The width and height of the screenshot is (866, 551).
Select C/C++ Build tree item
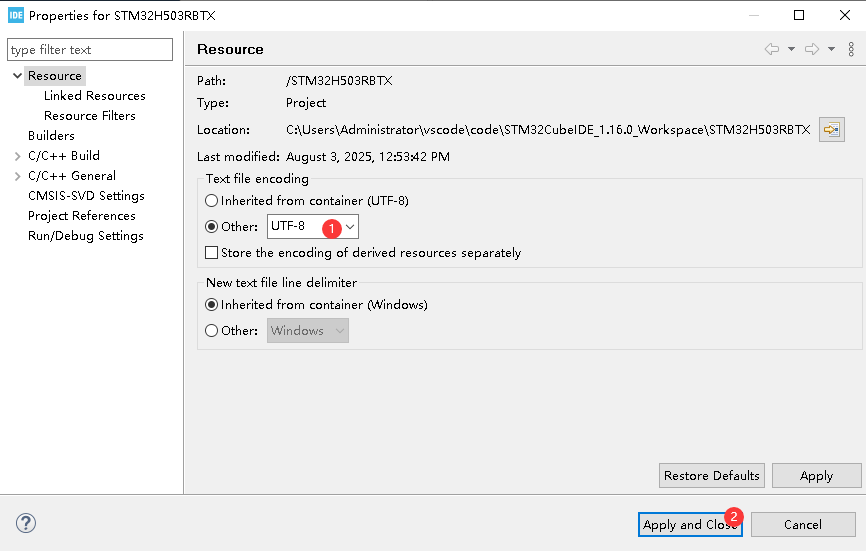tap(64, 156)
